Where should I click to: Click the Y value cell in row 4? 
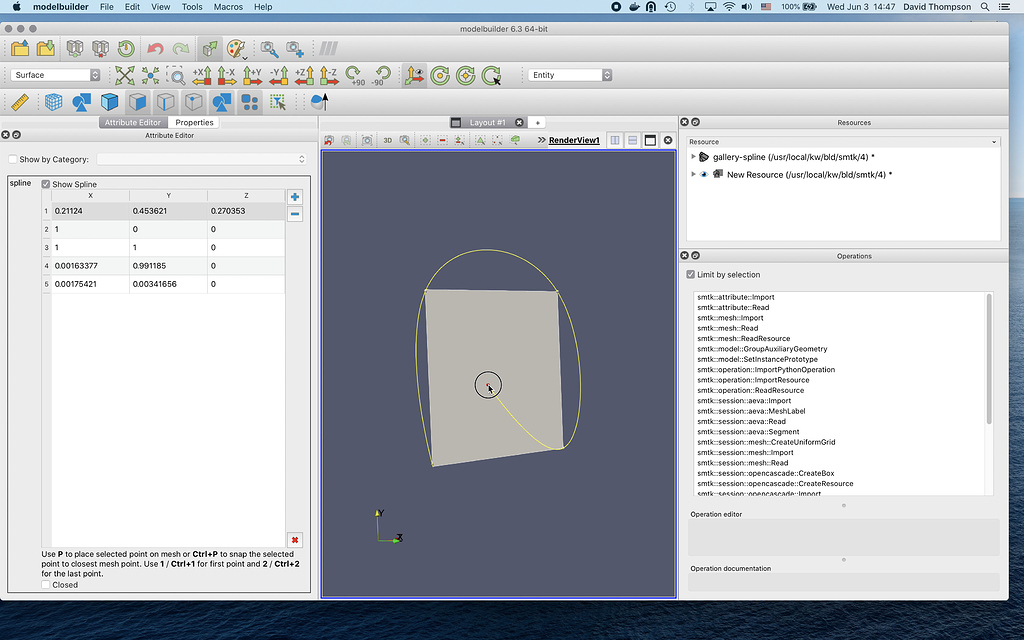point(167,265)
